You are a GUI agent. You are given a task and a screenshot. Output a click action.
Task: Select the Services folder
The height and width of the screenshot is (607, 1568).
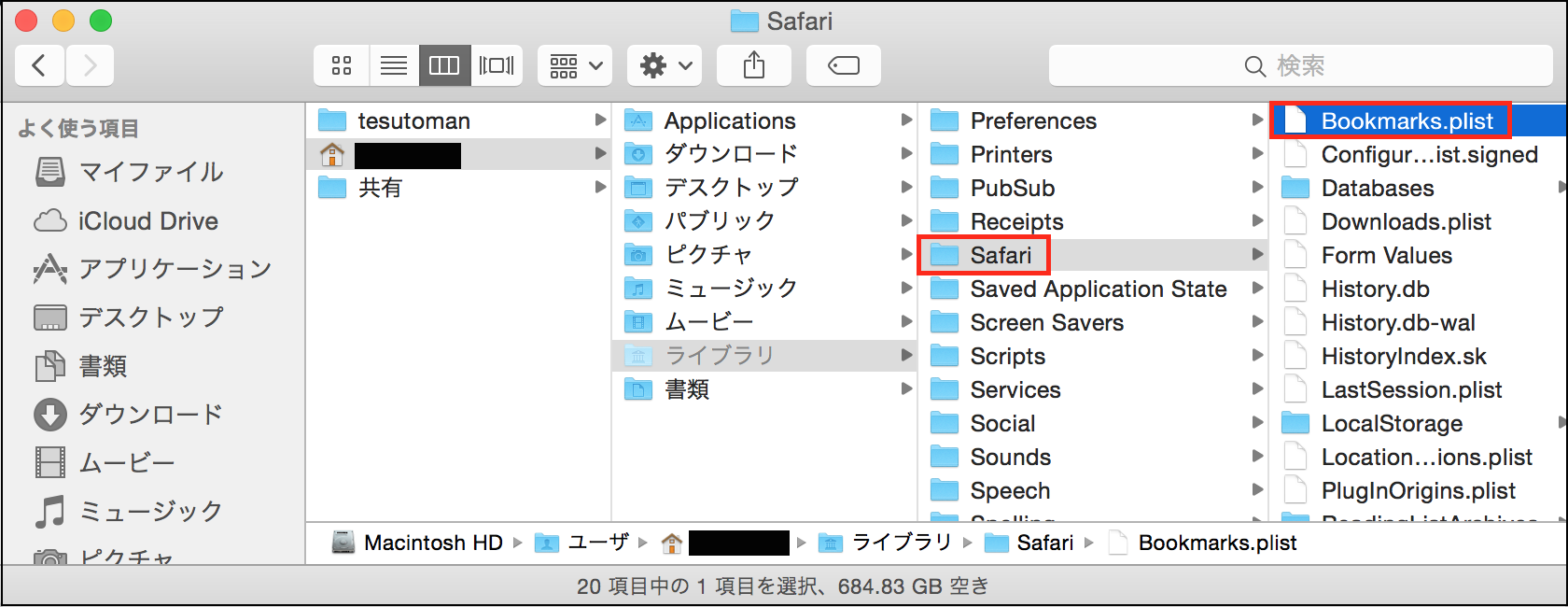[x=1094, y=389]
